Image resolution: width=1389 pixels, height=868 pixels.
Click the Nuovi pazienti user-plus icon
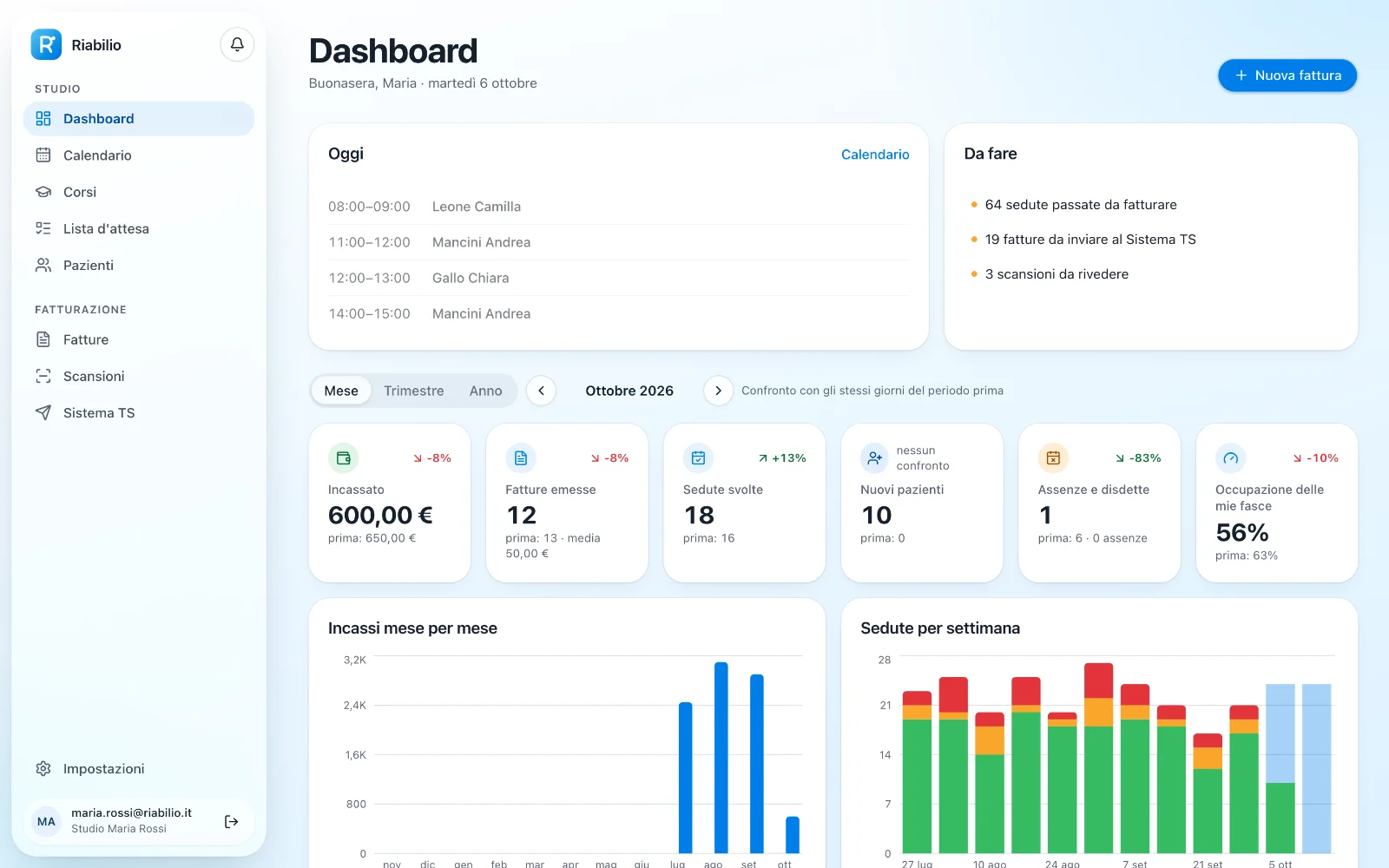tap(875, 457)
